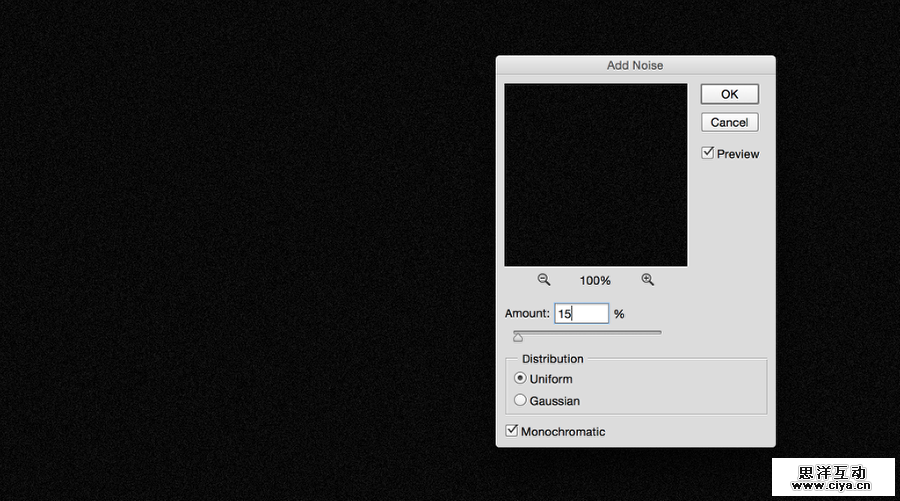The width and height of the screenshot is (900, 501).
Task: Toggle the Preview checkbox
Action: (x=708, y=153)
